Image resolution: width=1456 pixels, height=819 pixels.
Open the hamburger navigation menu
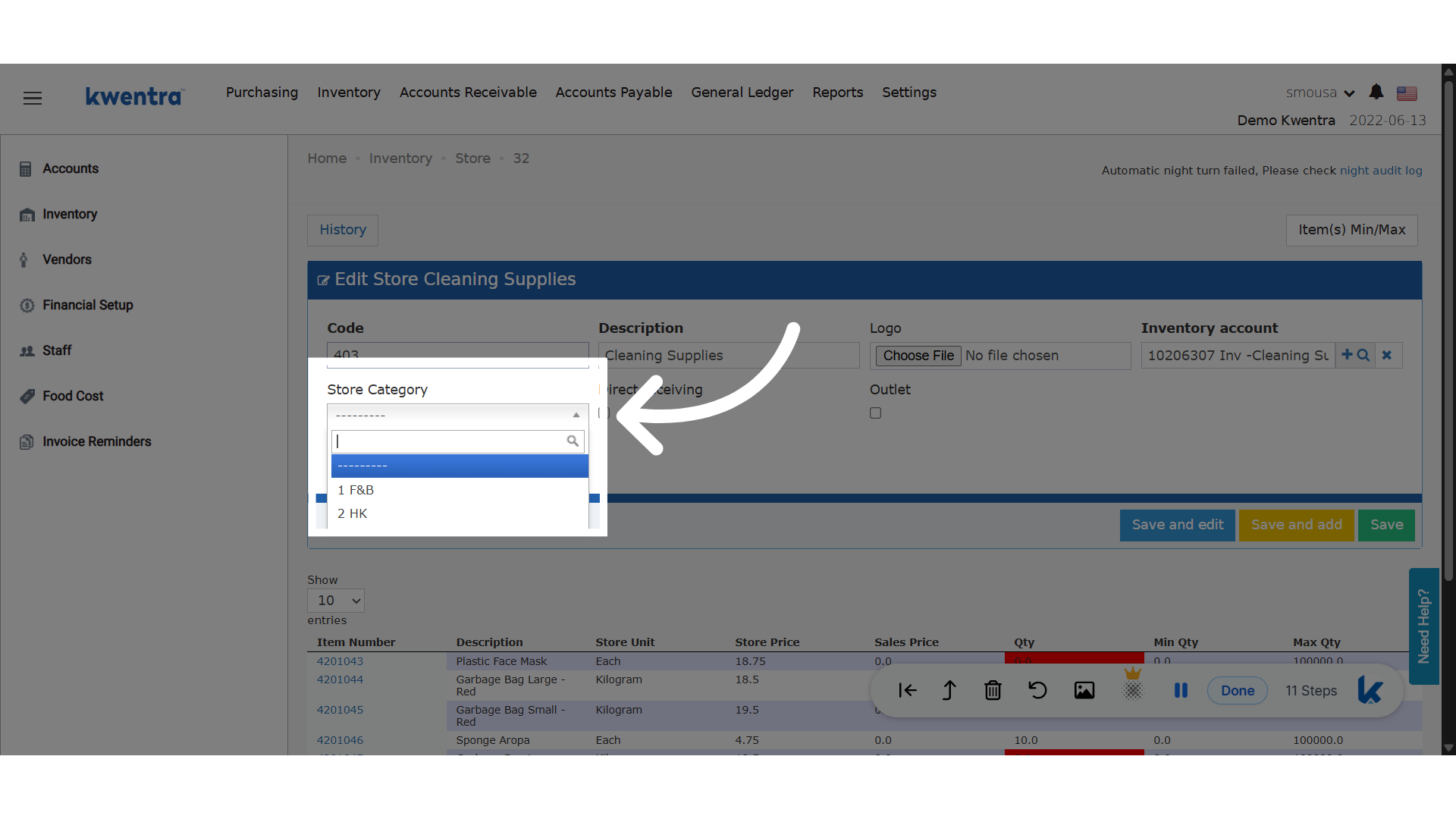point(33,98)
